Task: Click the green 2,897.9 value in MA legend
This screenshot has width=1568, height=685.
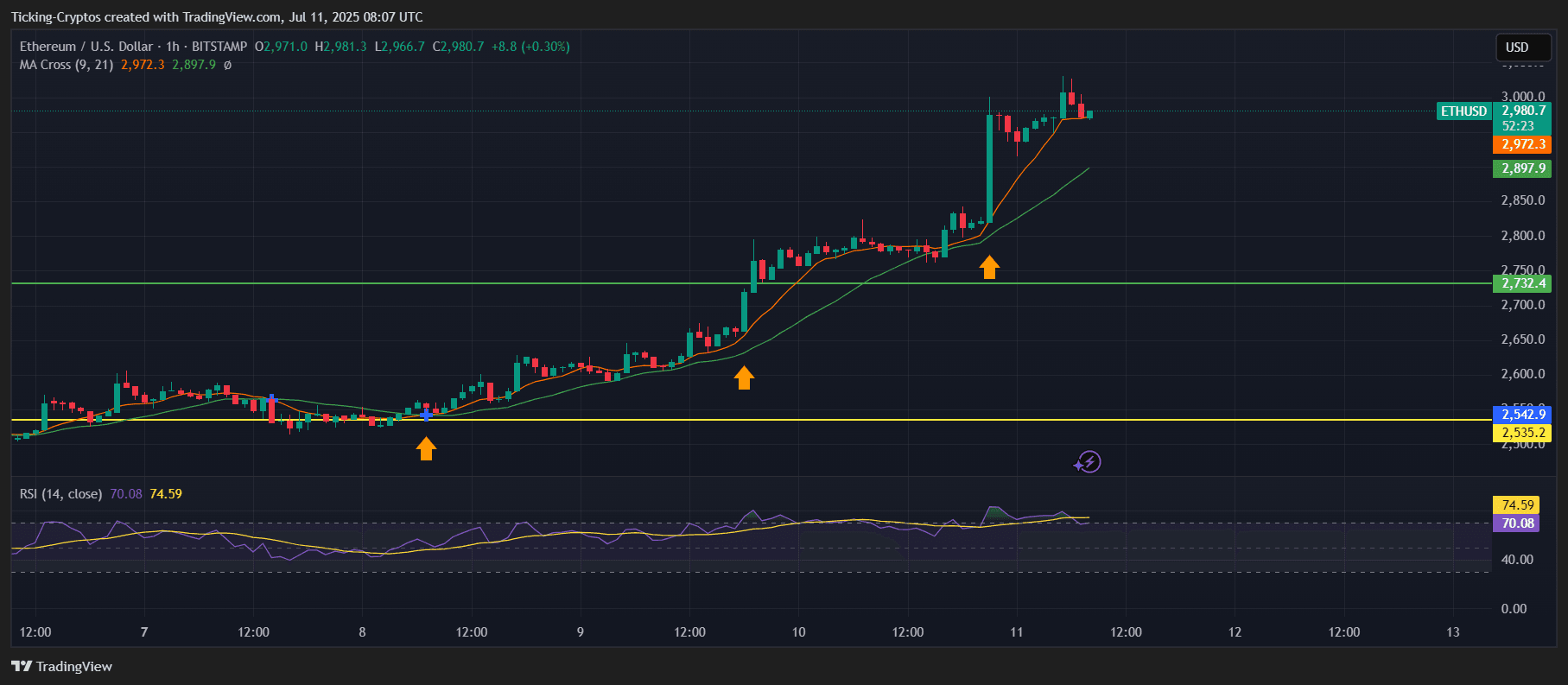Action: [194, 65]
